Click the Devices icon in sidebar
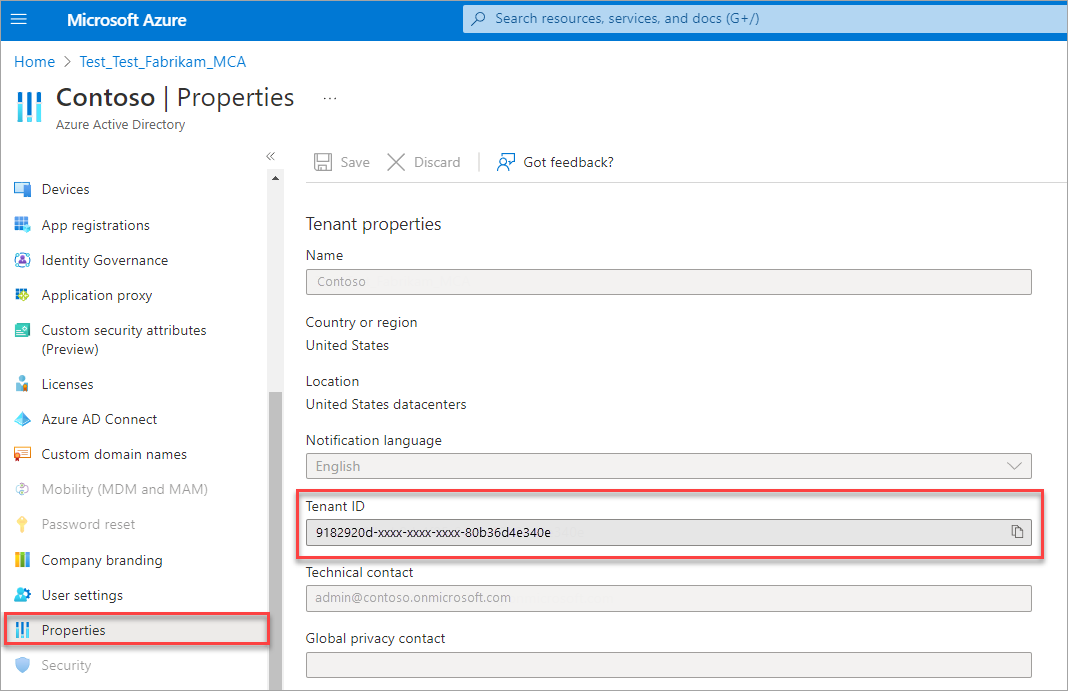 [x=22, y=189]
